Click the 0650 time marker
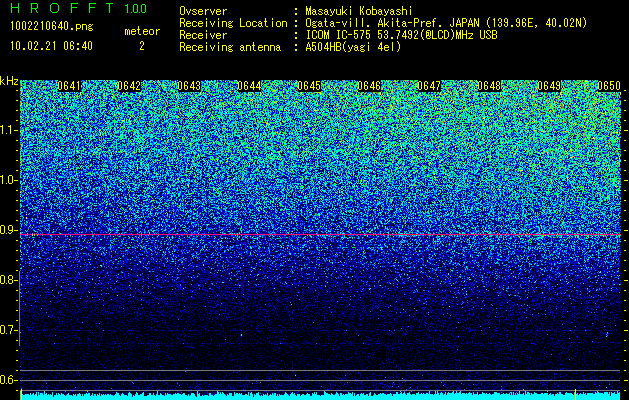Screen dimensions: 629x400 click(609, 86)
